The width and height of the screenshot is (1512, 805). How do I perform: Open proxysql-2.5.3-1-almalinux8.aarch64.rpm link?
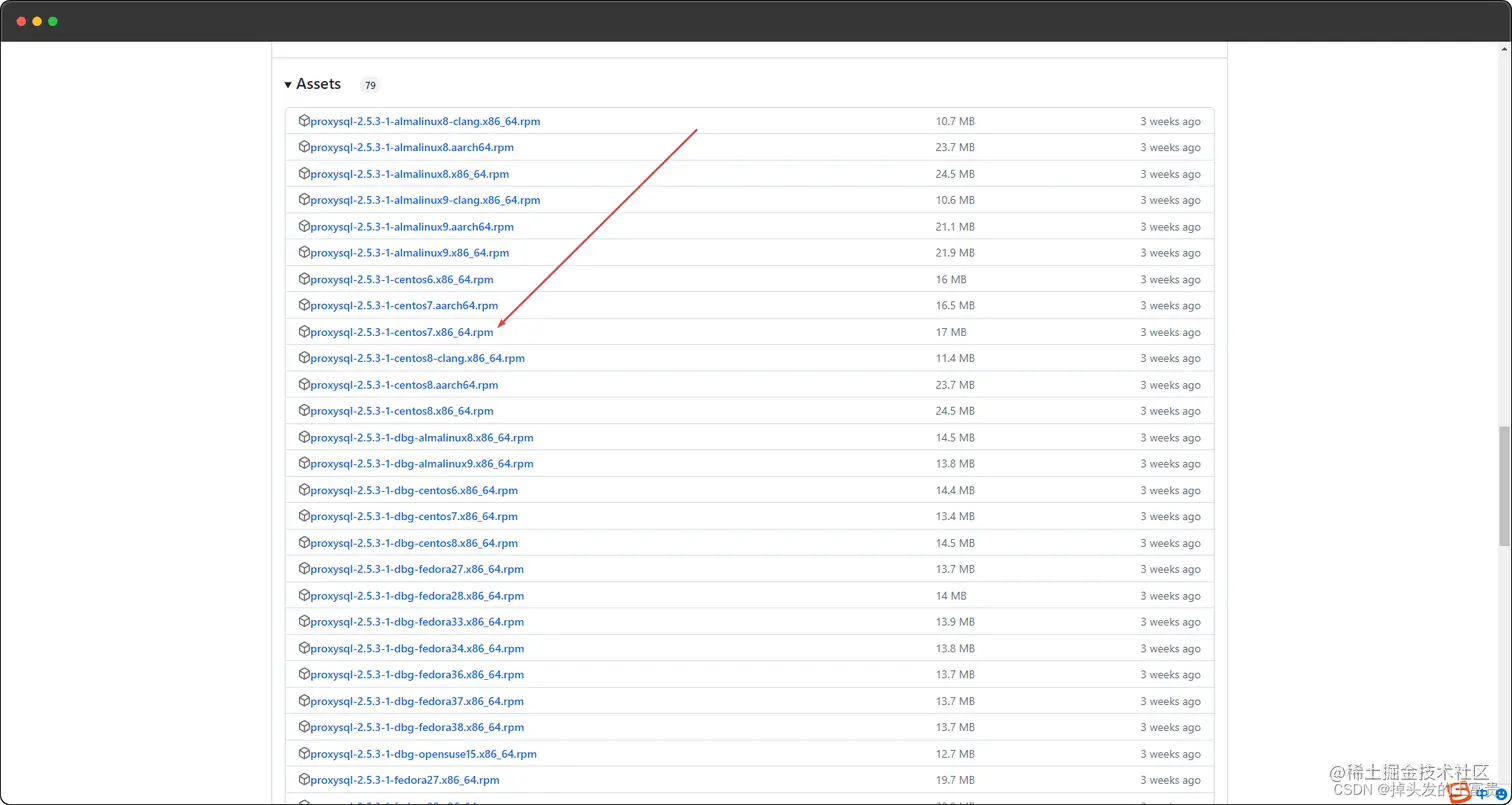pyautogui.click(x=412, y=148)
